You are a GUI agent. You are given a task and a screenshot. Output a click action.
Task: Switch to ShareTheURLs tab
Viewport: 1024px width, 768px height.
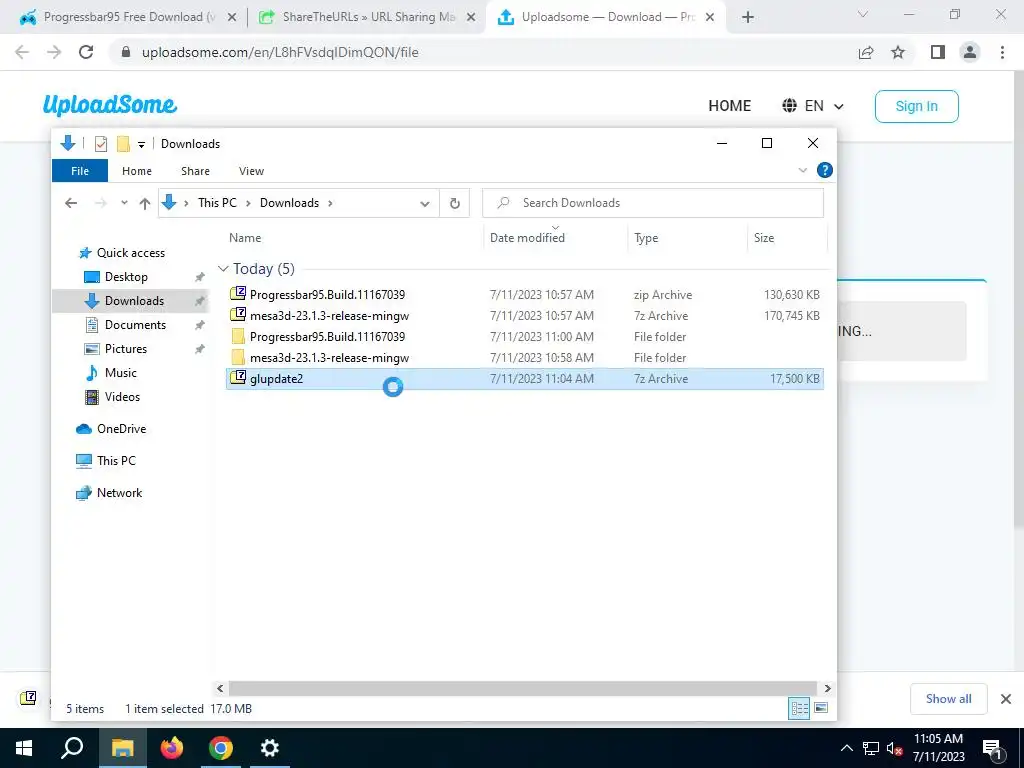(368, 17)
